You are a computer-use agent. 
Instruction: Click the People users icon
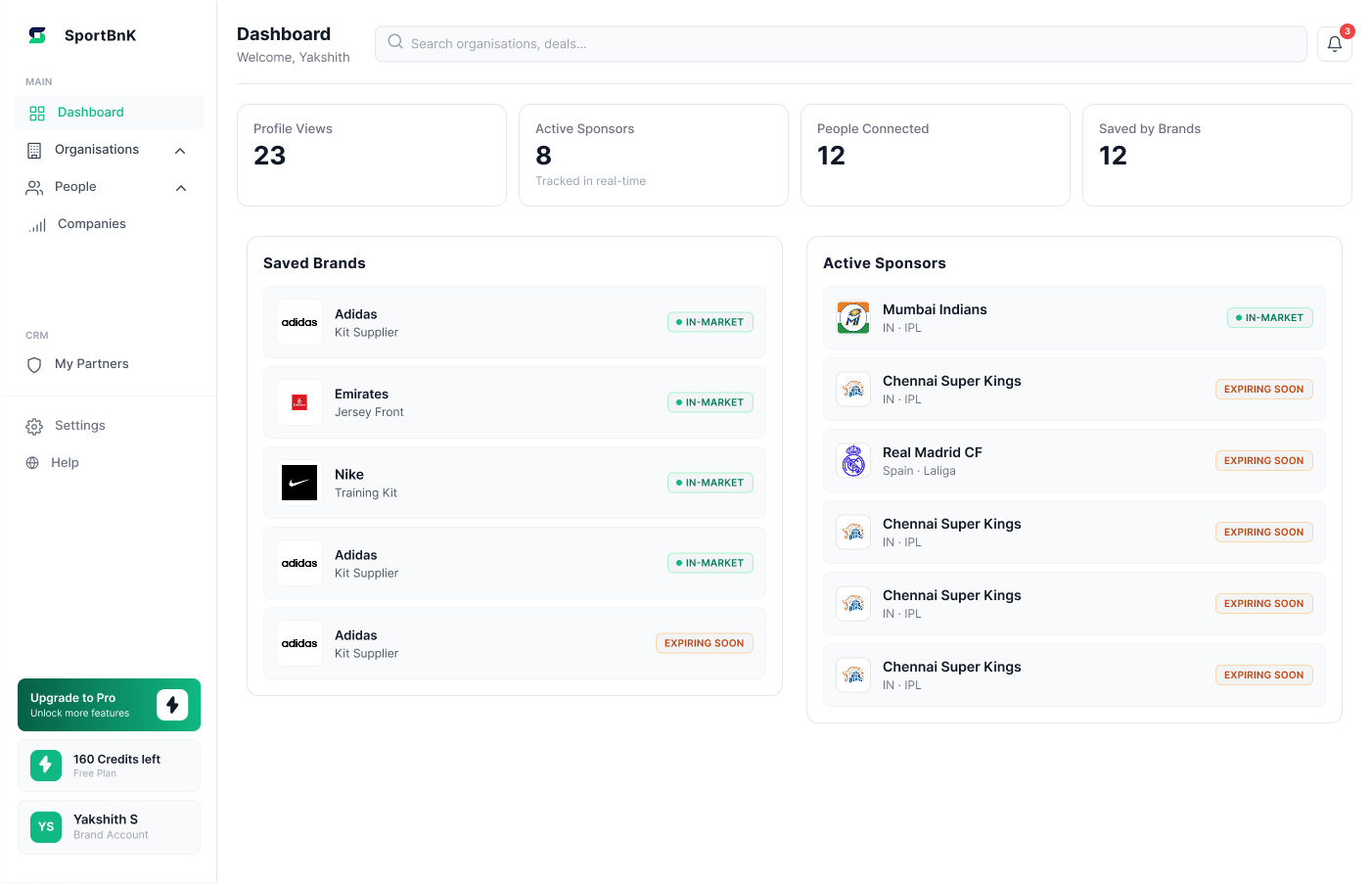coord(34,188)
